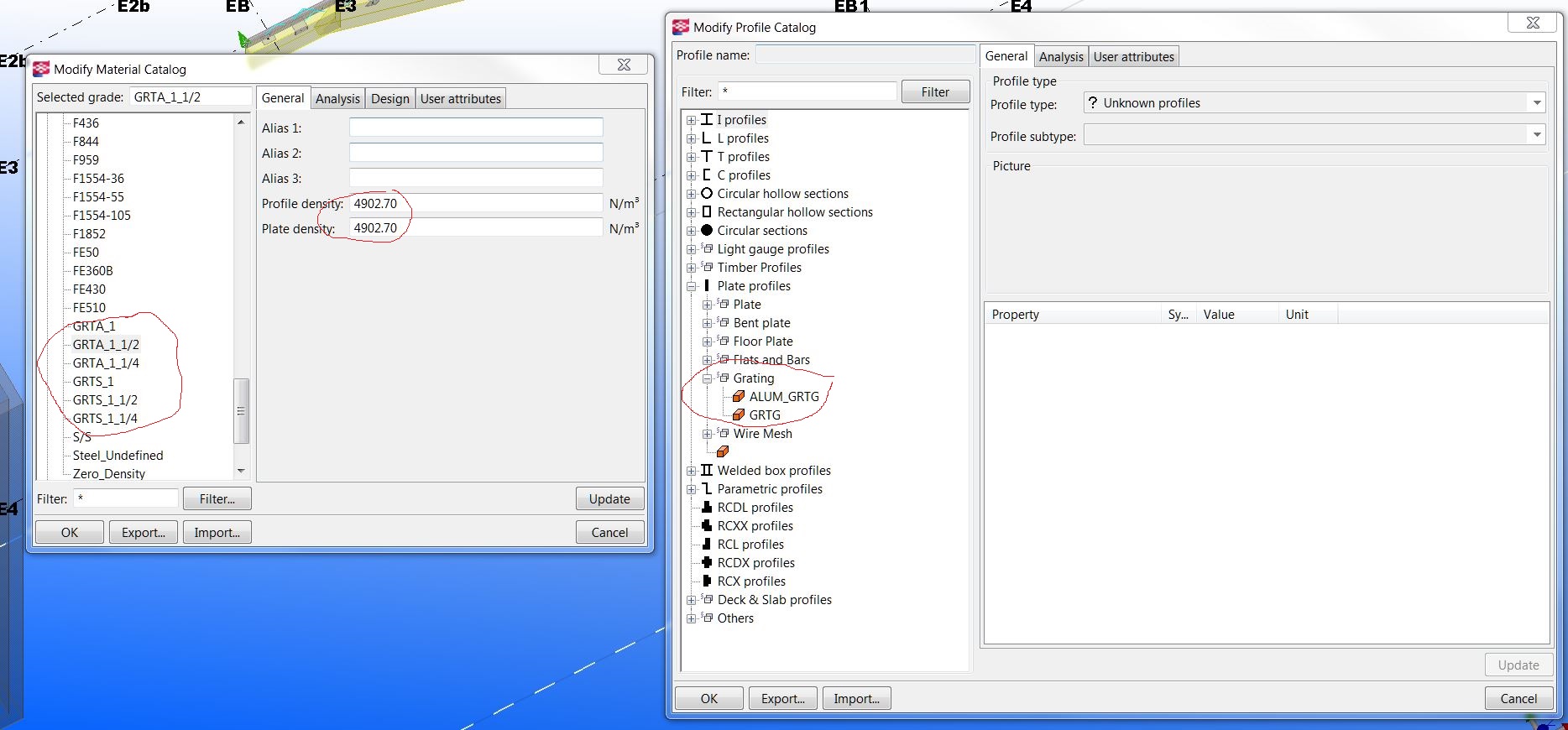The image size is (1568, 730).
Task: Click the material list vertical scrollbar
Action: coord(241,410)
